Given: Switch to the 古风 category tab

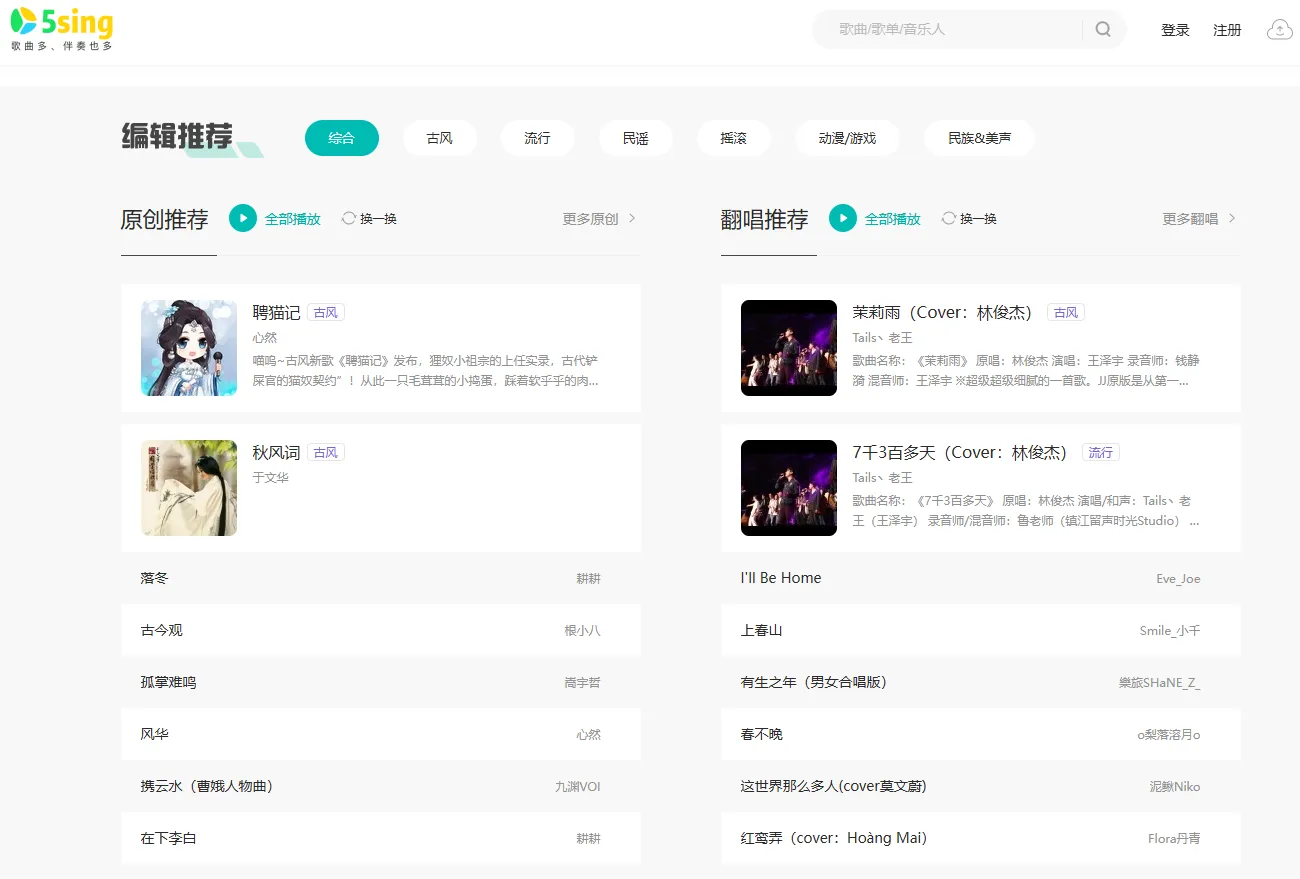Looking at the screenshot, I should [440, 138].
